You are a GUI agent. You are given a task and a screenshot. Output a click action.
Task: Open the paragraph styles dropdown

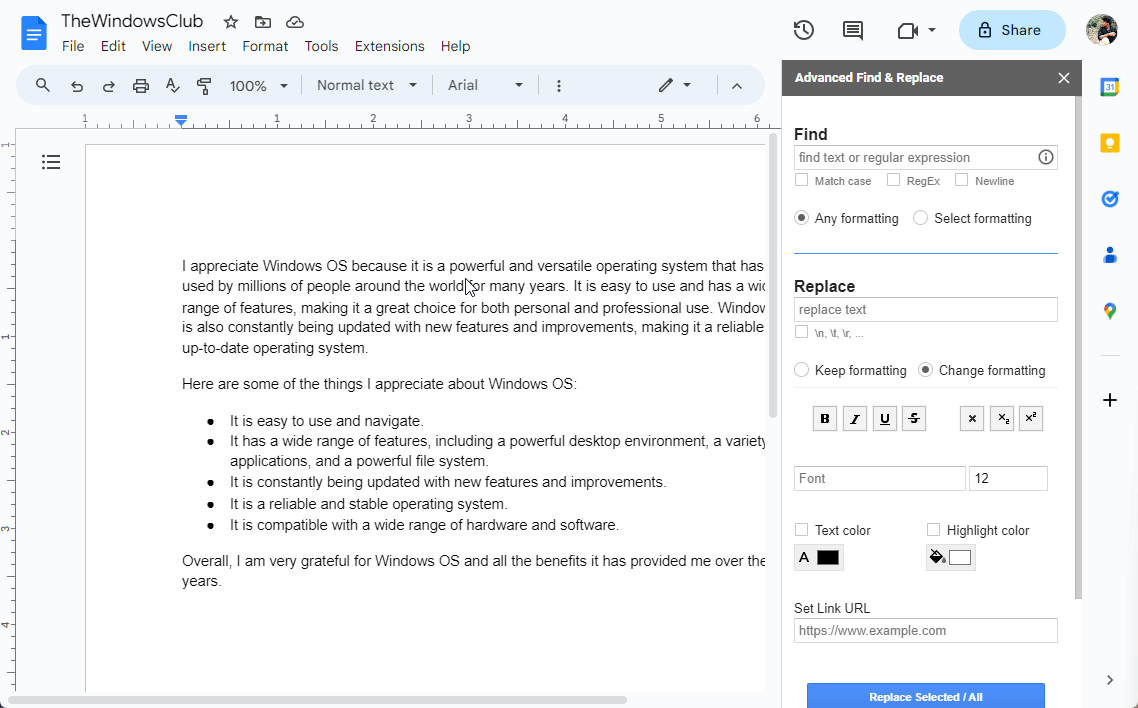pyautogui.click(x=365, y=85)
